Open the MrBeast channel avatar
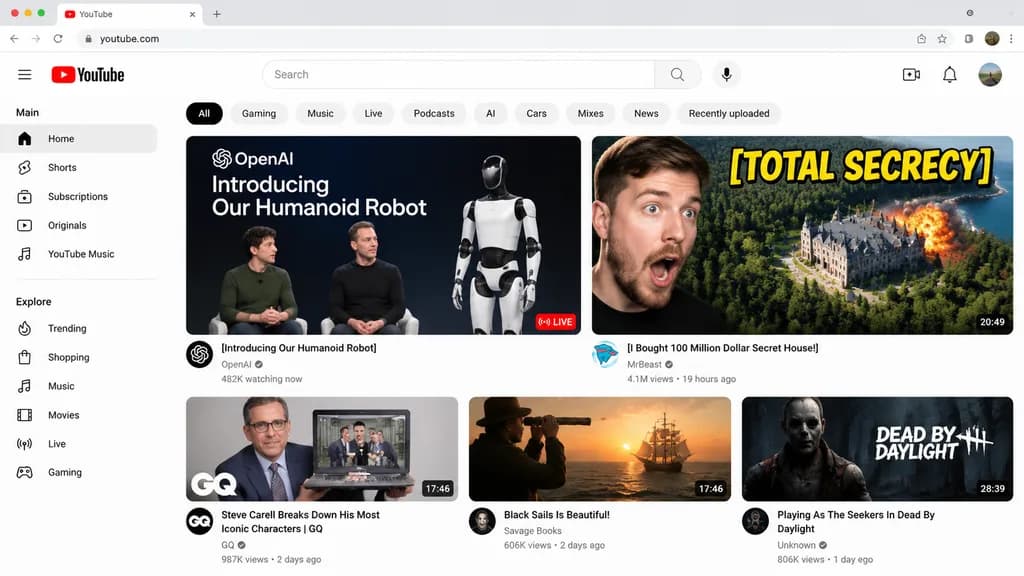 (605, 355)
